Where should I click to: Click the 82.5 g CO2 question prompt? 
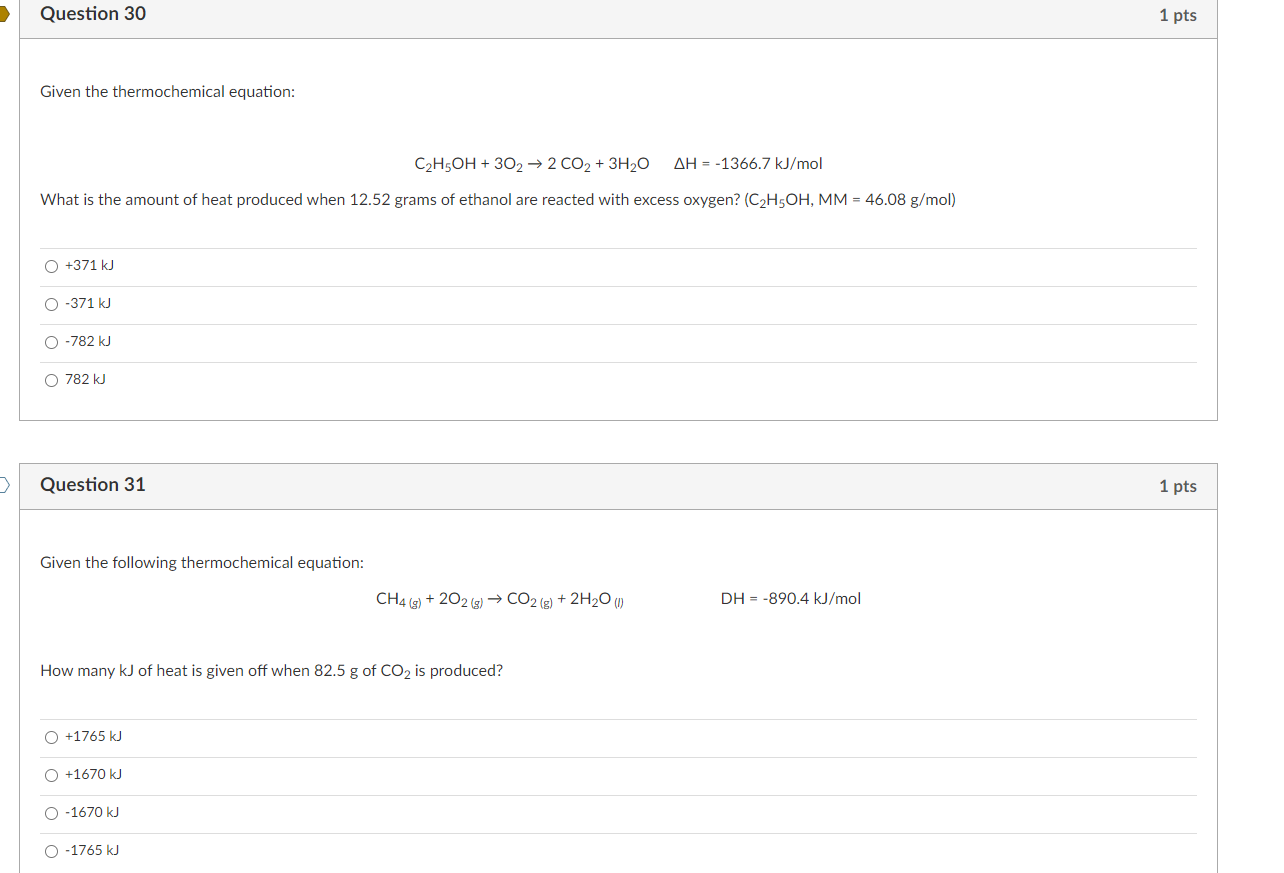[x=271, y=670]
